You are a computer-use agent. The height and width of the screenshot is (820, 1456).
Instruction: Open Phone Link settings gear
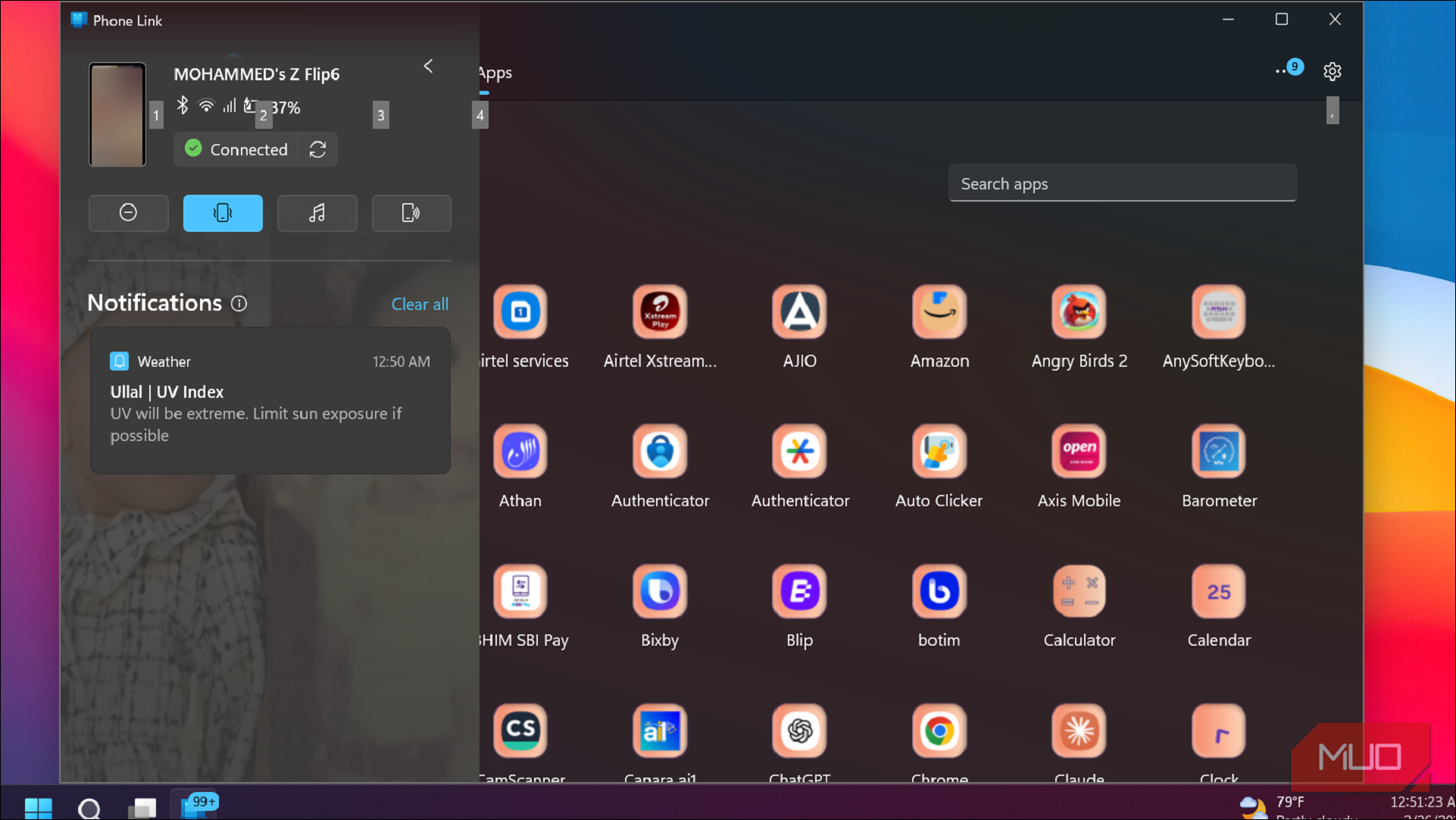[1332, 71]
